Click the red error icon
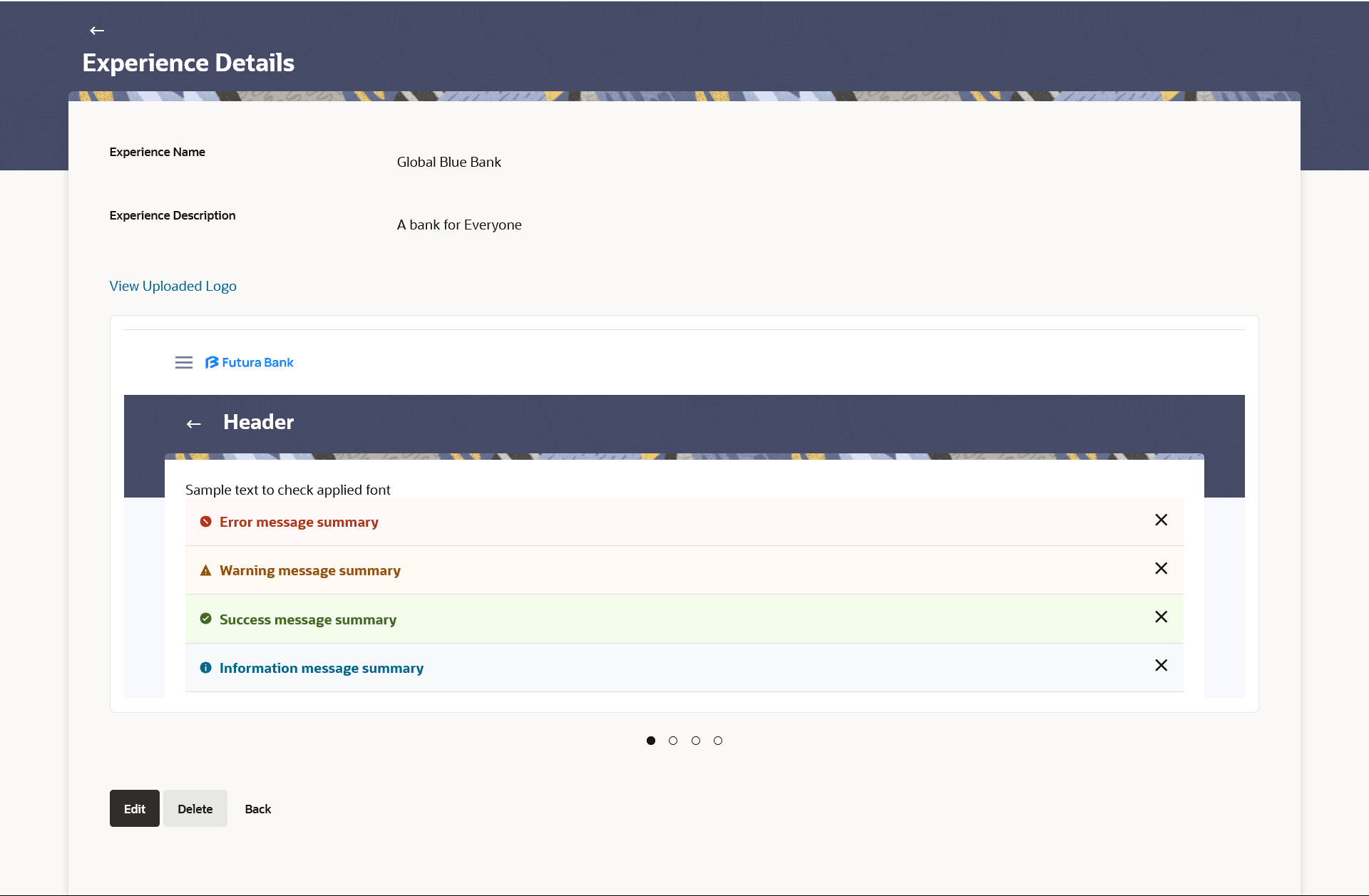The width and height of the screenshot is (1369, 896). (205, 522)
